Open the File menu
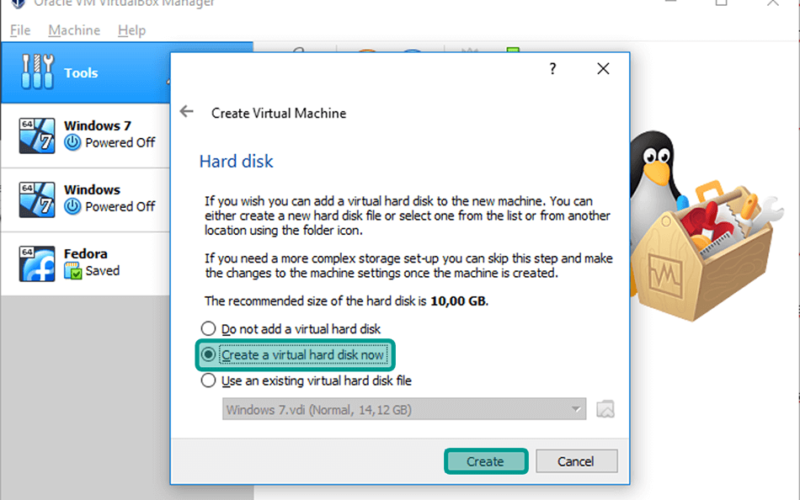 [20, 31]
